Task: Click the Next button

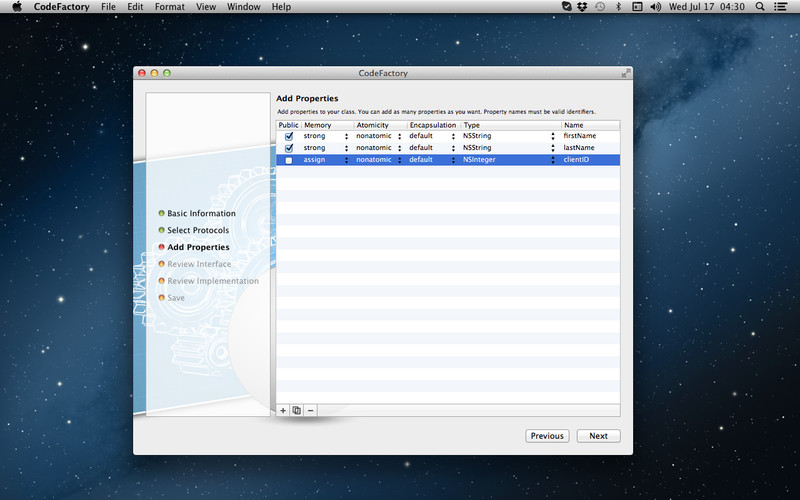Action: [x=598, y=436]
